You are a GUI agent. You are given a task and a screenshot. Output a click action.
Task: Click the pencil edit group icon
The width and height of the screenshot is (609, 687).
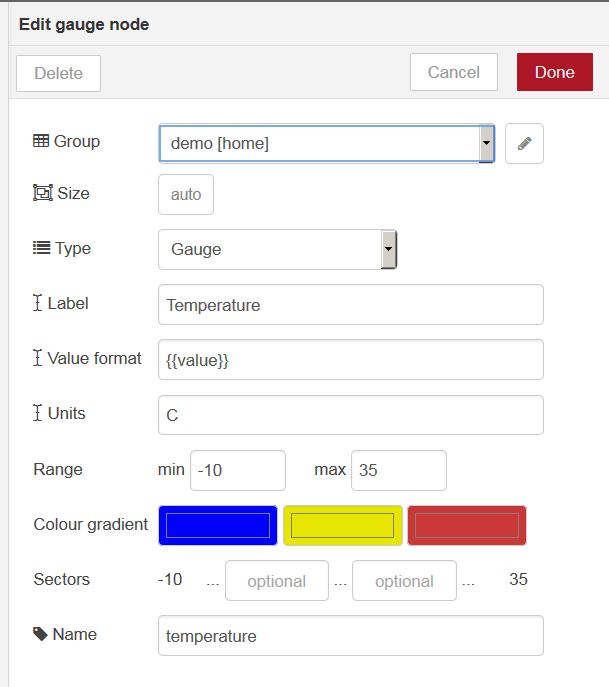tap(524, 144)
